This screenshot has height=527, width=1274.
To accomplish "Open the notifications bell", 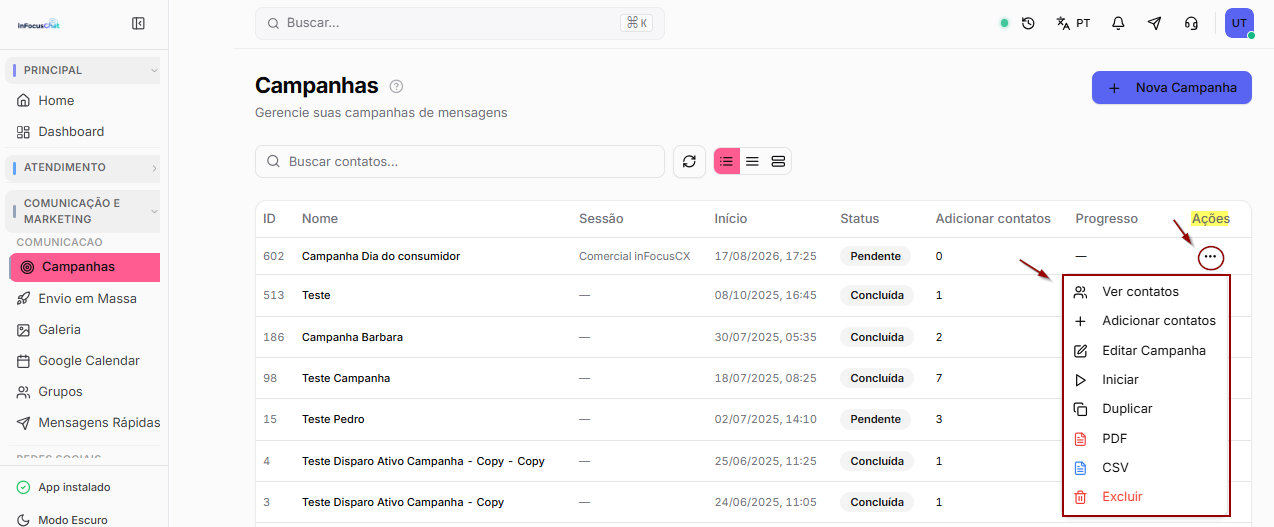I will tap(1118, 23).
